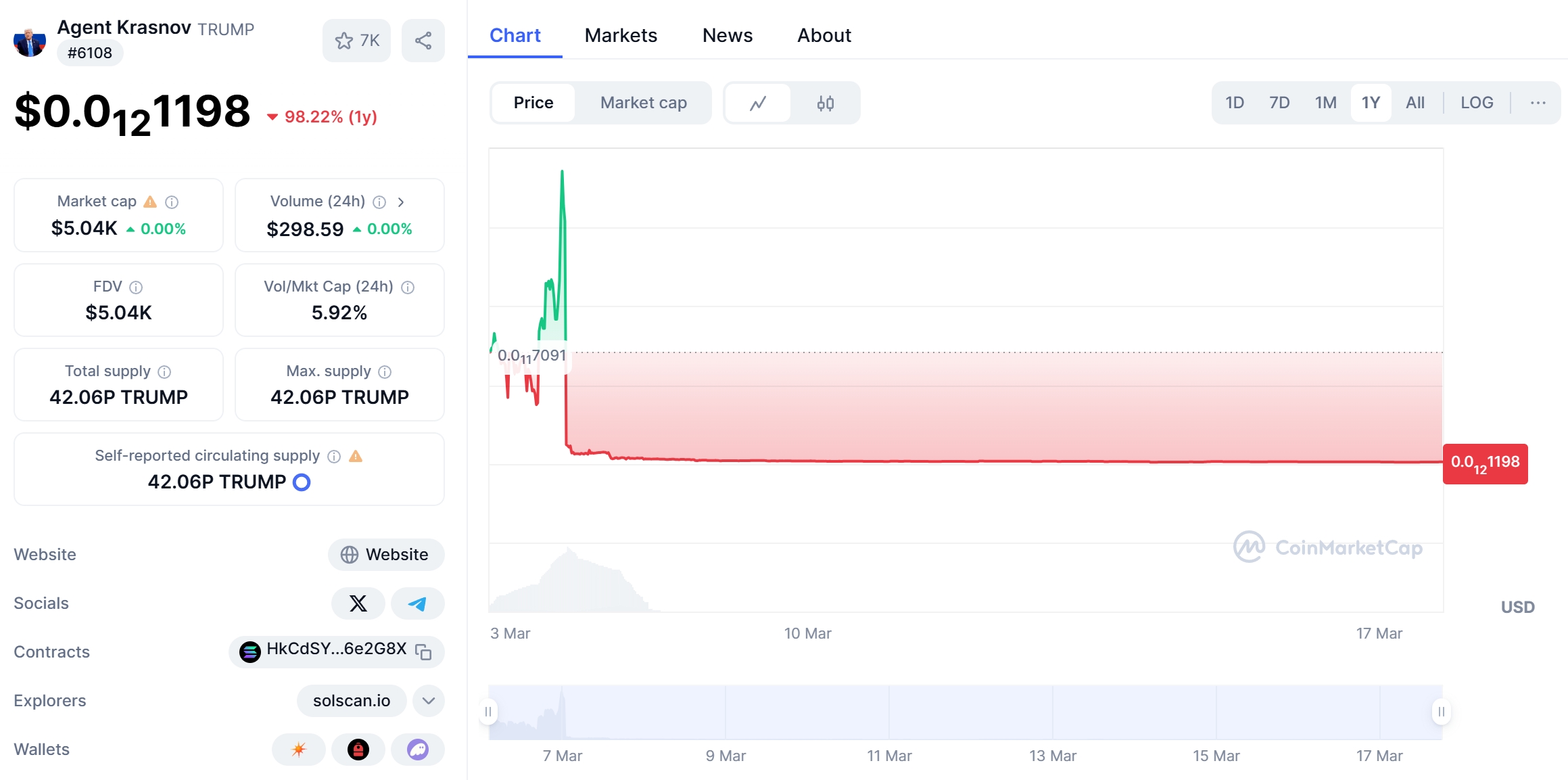
Task: Set chart range to All
Action: click(1415, 103)
